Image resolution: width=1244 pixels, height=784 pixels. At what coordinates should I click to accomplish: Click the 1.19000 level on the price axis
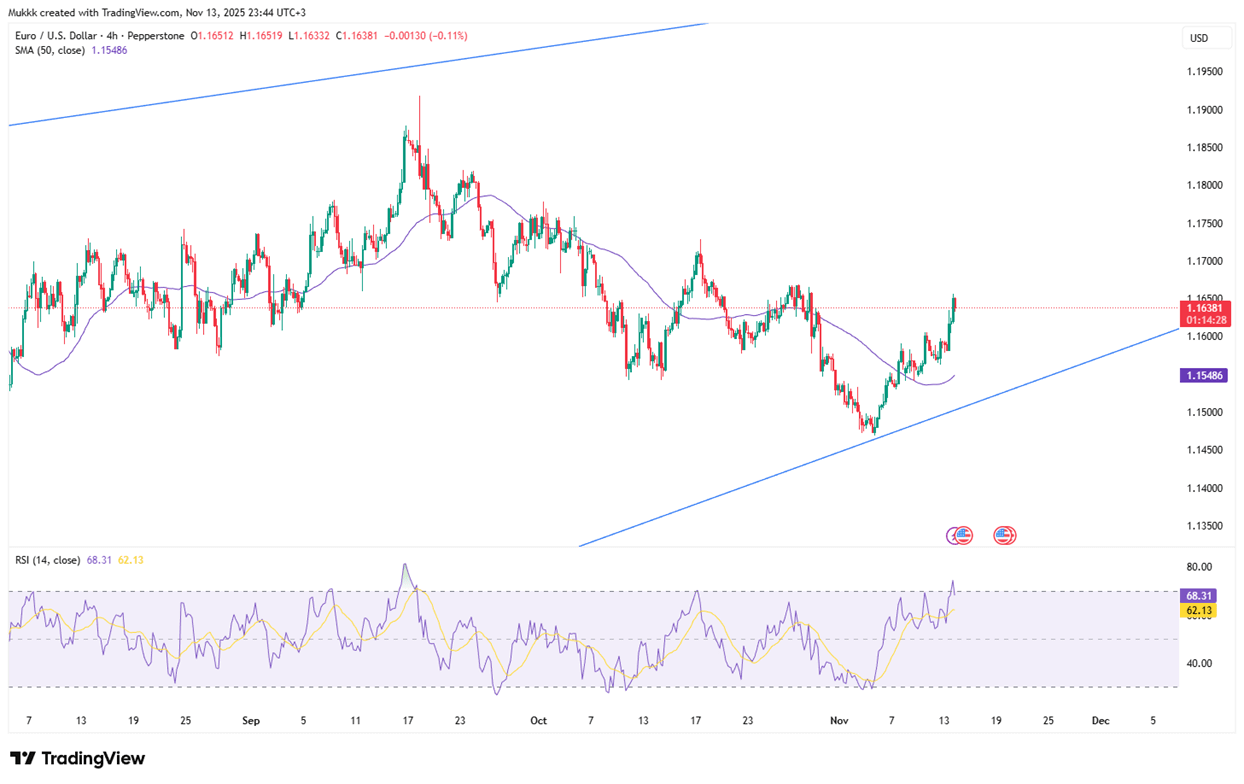click(x=1205, y=110)
